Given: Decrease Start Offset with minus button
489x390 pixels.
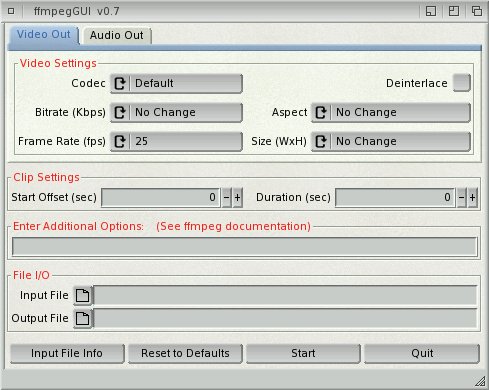Looking at the screenshot, I should 226,198.
